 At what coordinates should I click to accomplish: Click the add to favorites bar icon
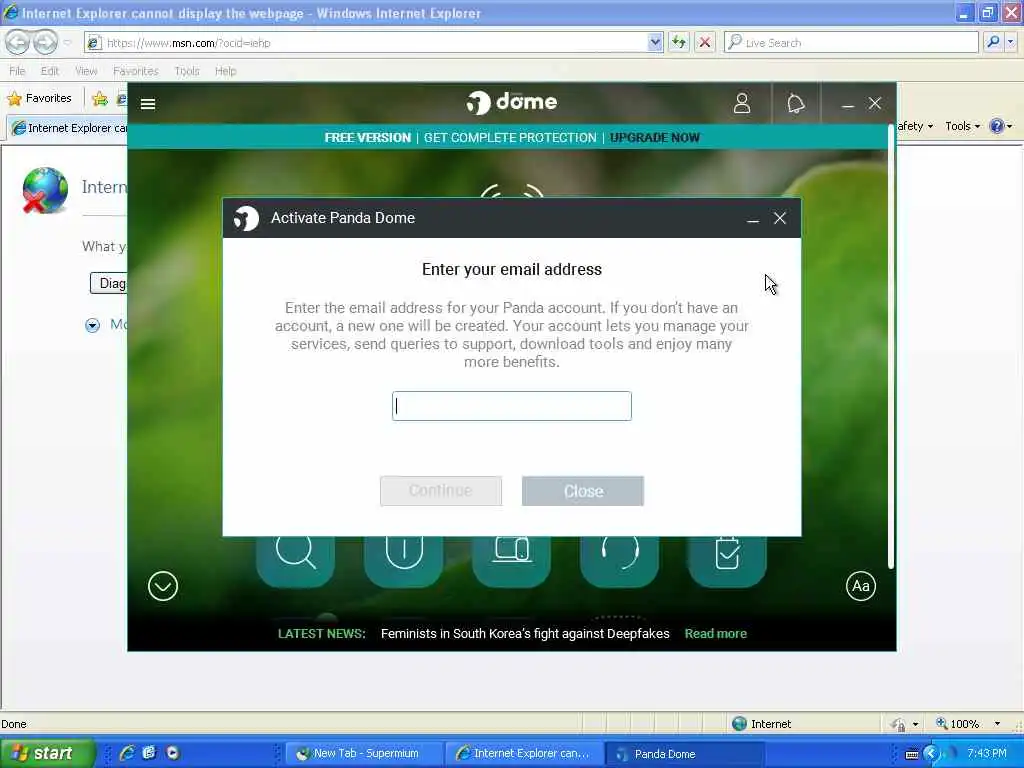point(100,99)
